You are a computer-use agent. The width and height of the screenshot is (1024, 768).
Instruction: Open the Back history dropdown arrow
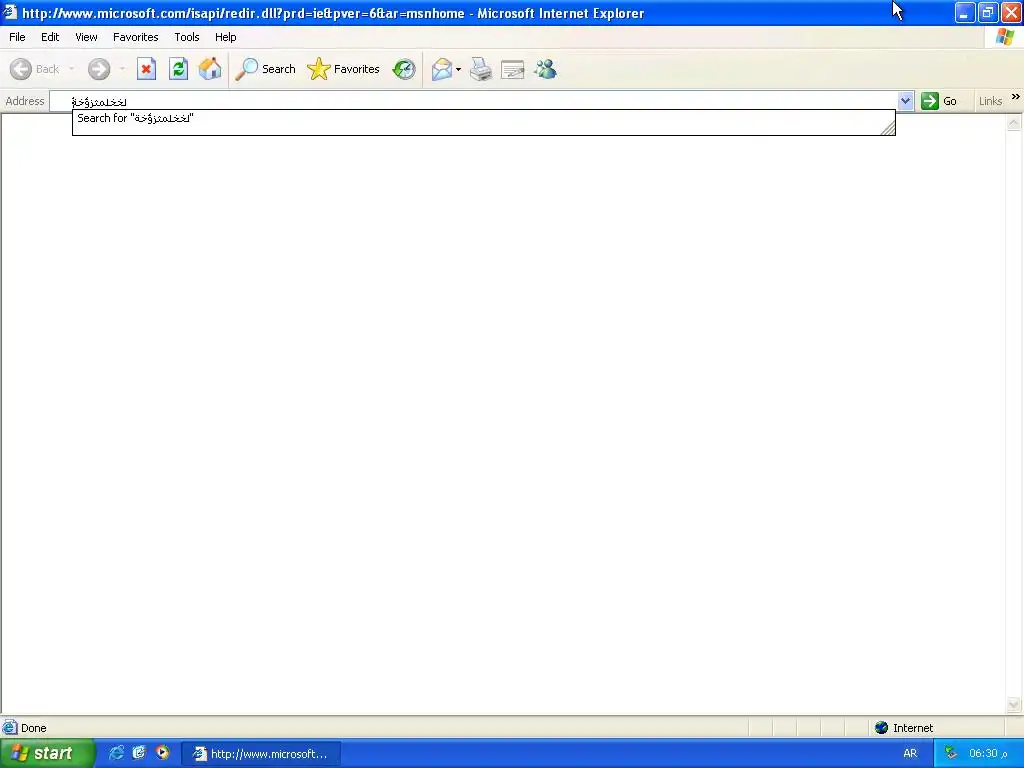pos(71,69)
